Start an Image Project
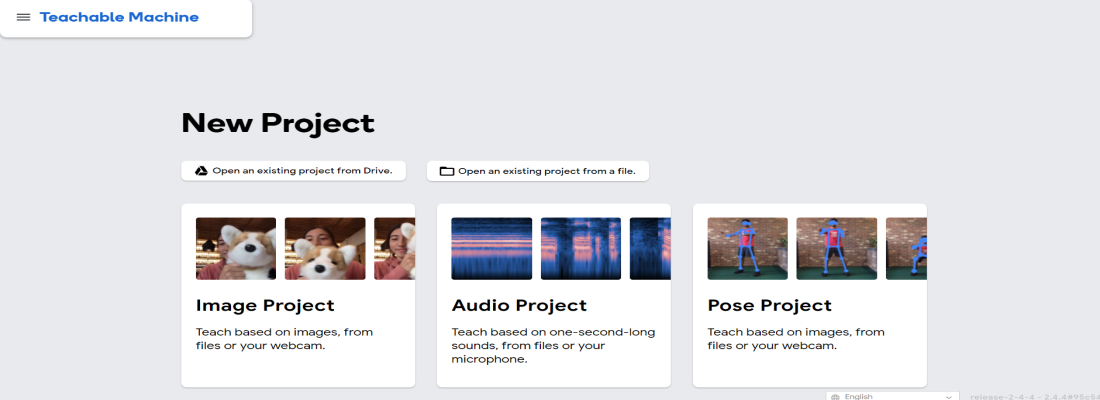Screen dimensions: 1100x400 [x=265, y=305]
